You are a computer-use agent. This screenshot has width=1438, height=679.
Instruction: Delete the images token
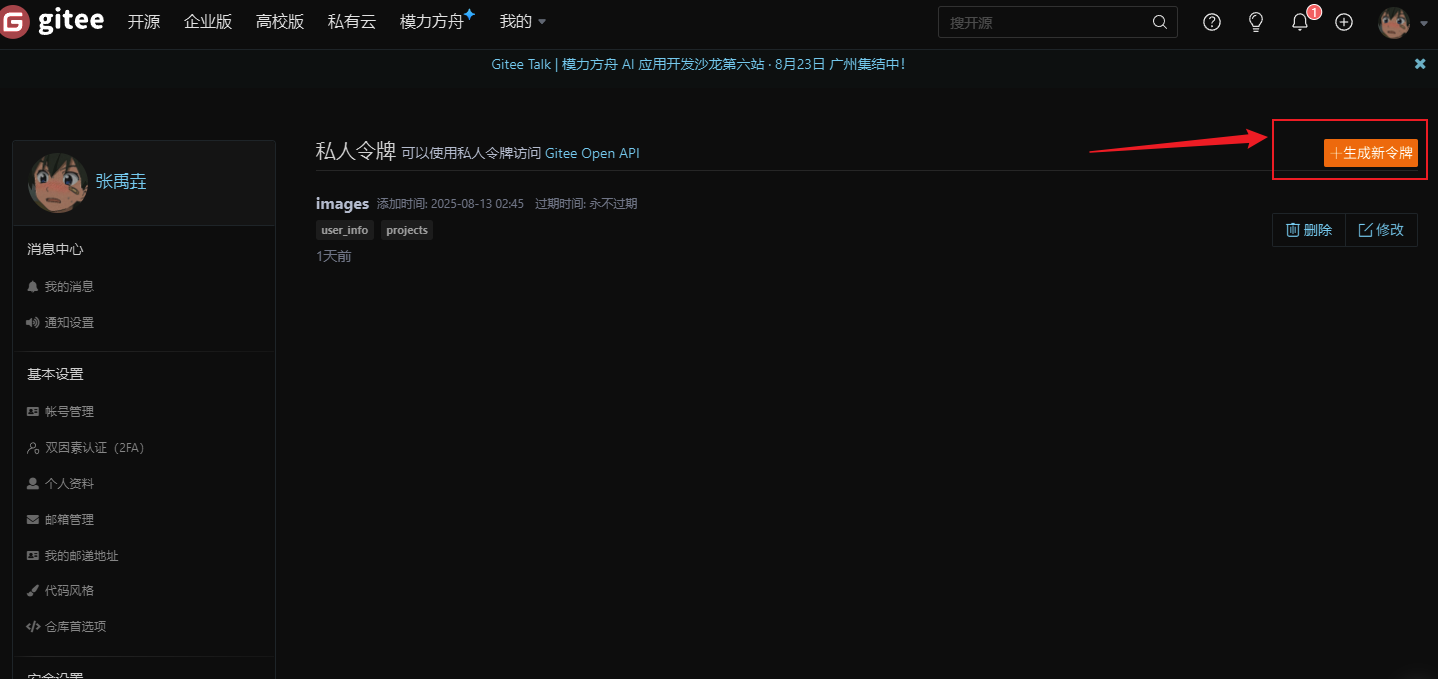pos(1309,230)
